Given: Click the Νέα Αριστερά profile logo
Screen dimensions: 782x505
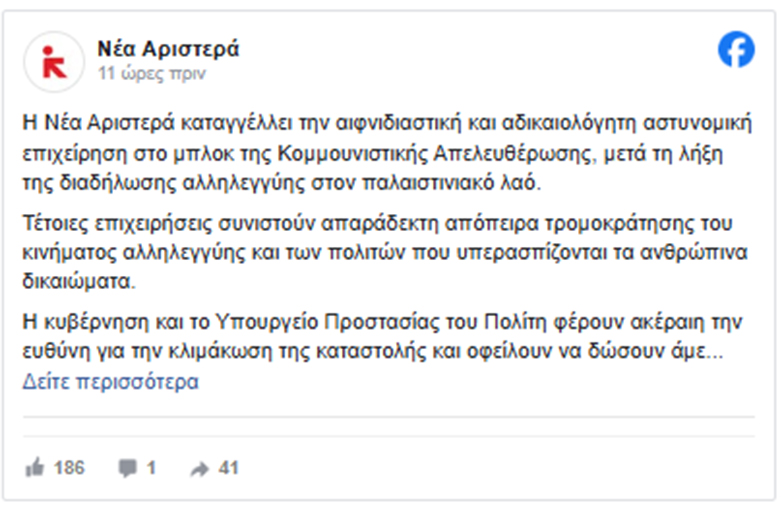Looking at the screenshot, I should click(x=53, y=60).
